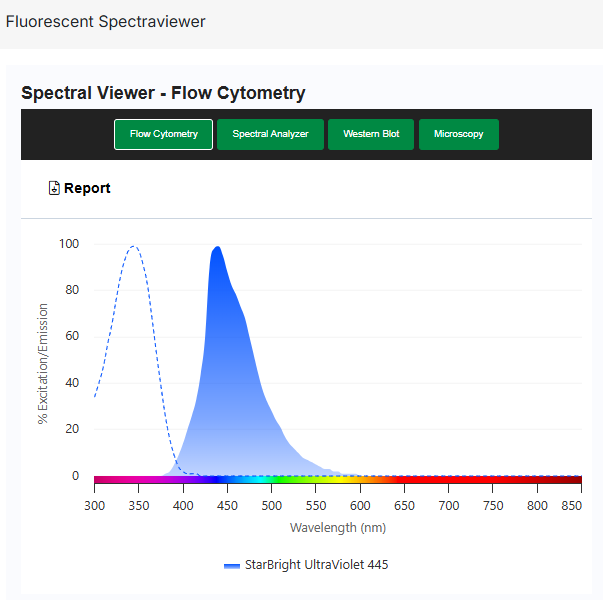Image resolution: width=603 pixels, height=600 pixels.
Task: Click the peak of the filled emission spectrum
Action: coord(216,248)
